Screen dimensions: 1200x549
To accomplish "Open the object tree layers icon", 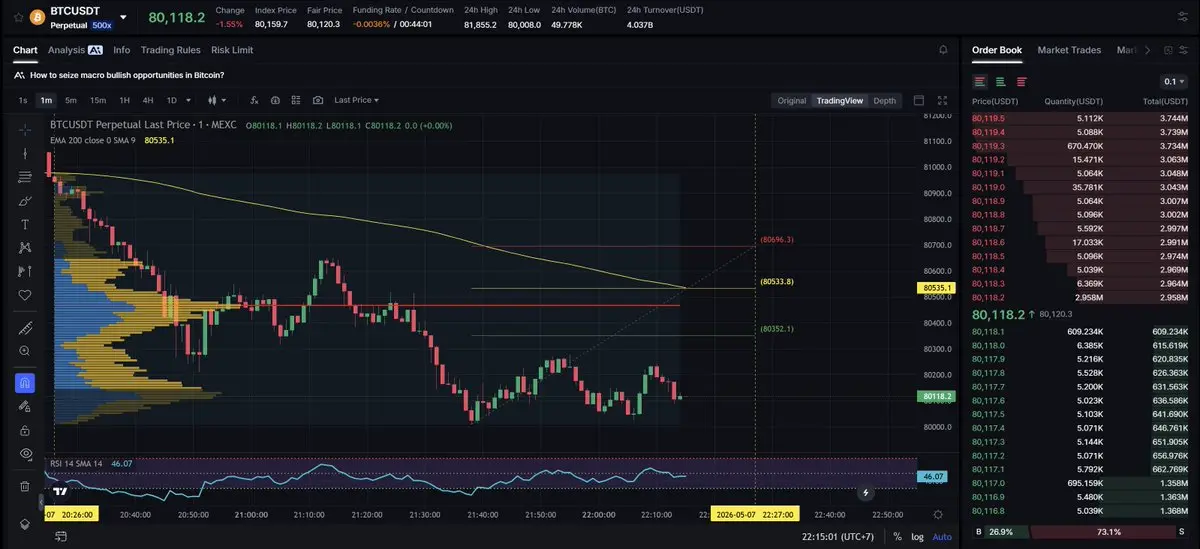I will tap(25, 525).
